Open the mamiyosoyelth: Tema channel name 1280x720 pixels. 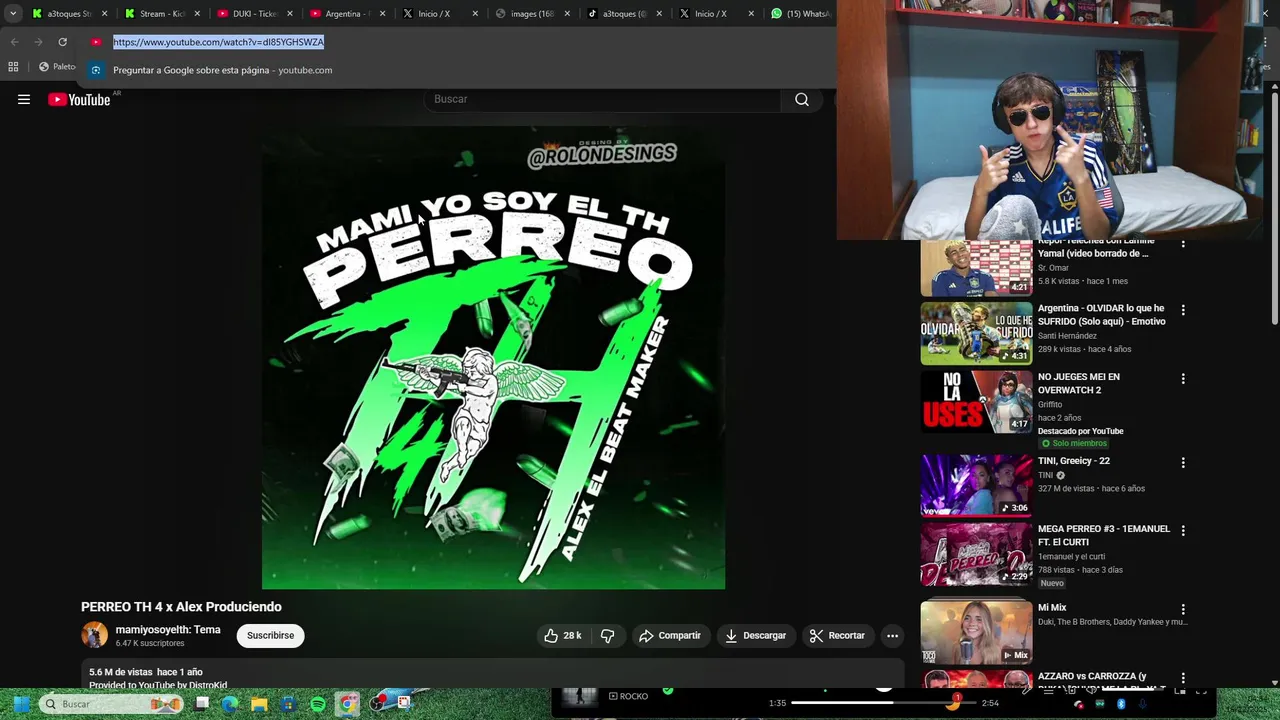[x=168, y=629]
